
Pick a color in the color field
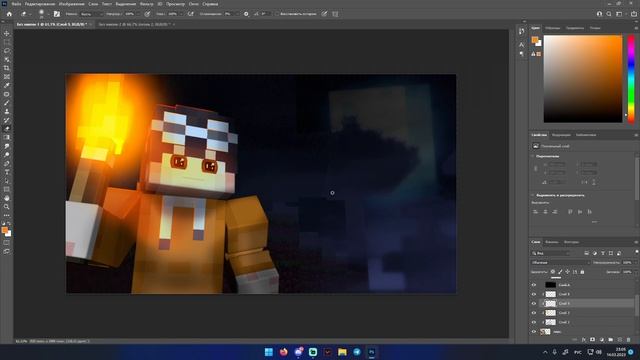583,79
